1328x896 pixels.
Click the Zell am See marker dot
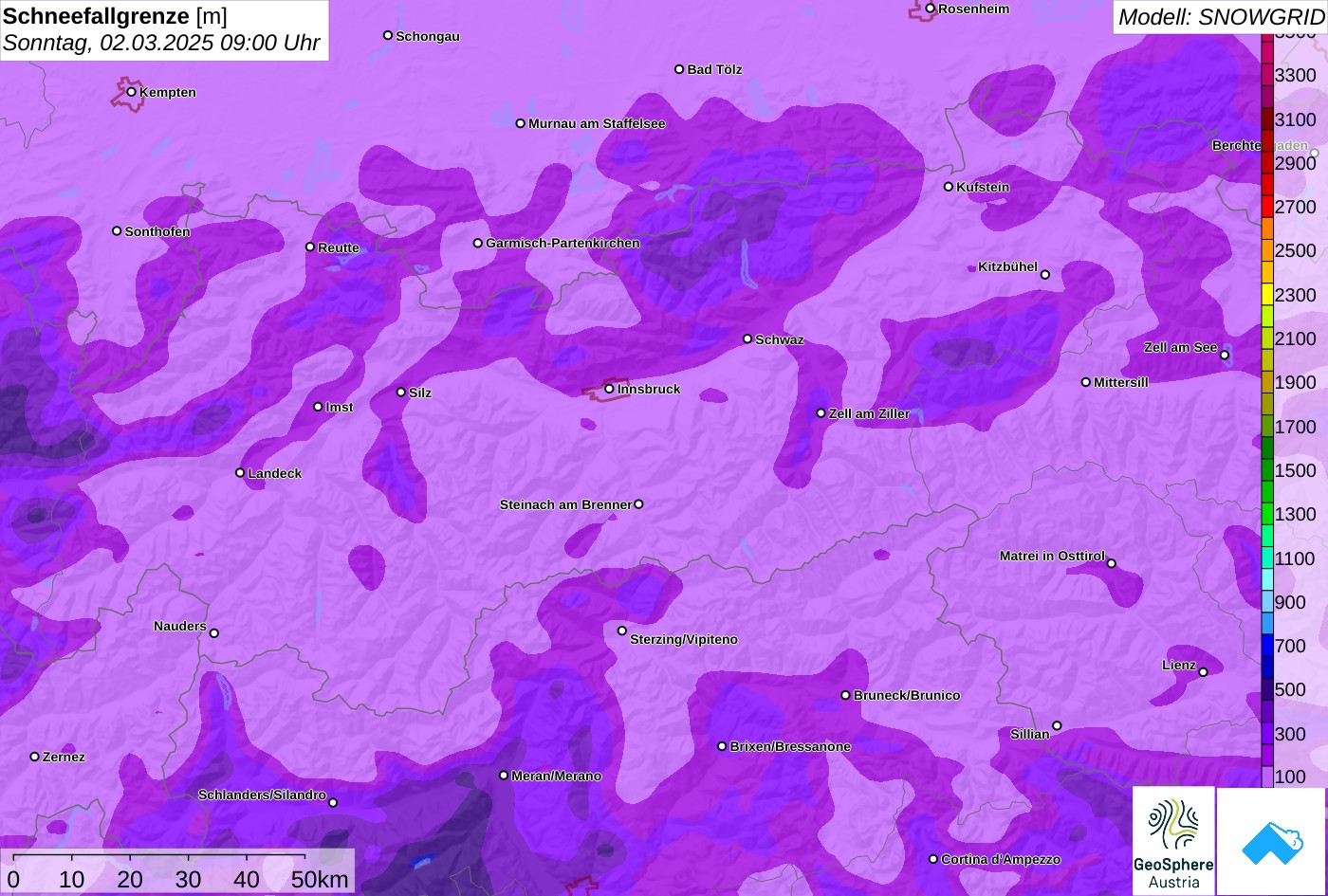click(1225, 356)
